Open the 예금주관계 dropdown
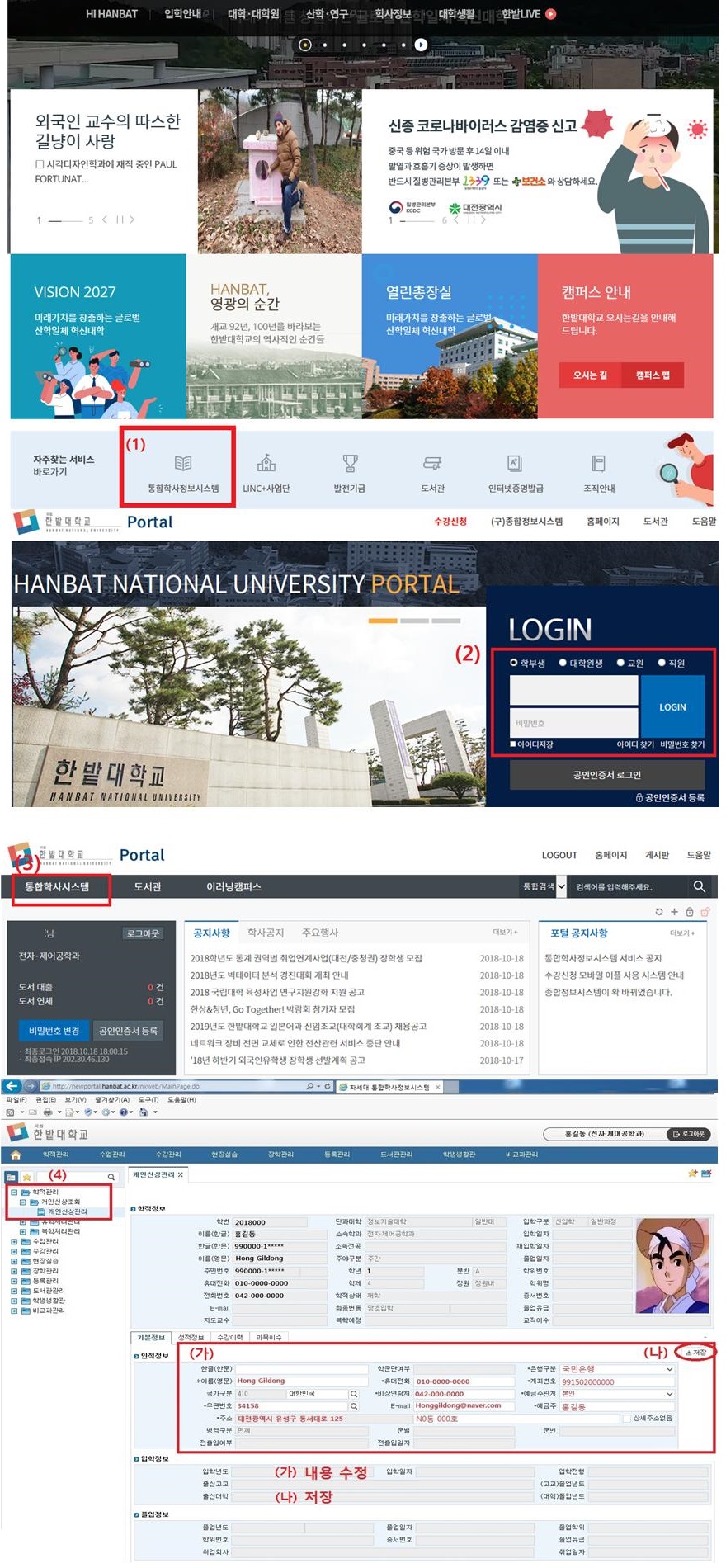The width and height of the screenshot is (726, 1568). pyautogui.click(x=669, y=1394)
